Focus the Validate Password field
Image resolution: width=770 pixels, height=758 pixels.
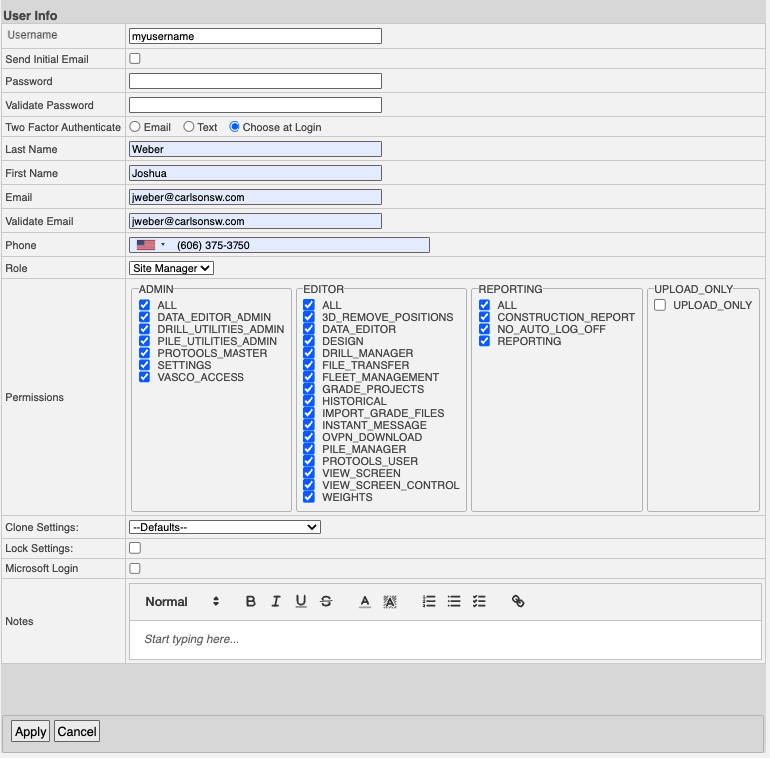click(255, 105)
